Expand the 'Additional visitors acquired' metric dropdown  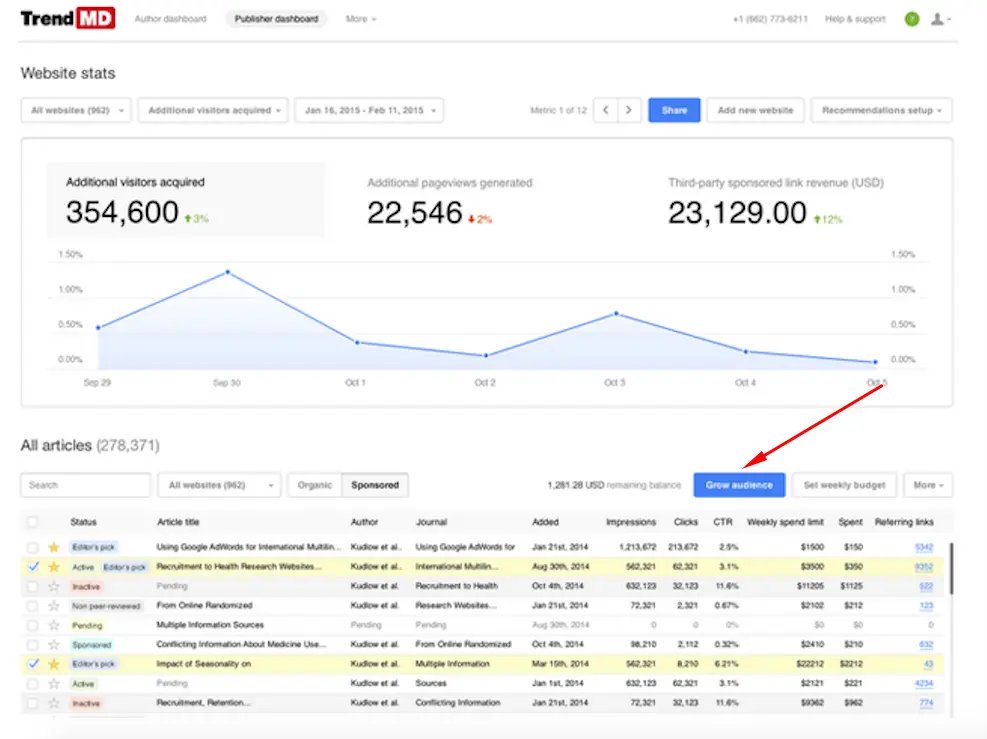coord(213,110)
